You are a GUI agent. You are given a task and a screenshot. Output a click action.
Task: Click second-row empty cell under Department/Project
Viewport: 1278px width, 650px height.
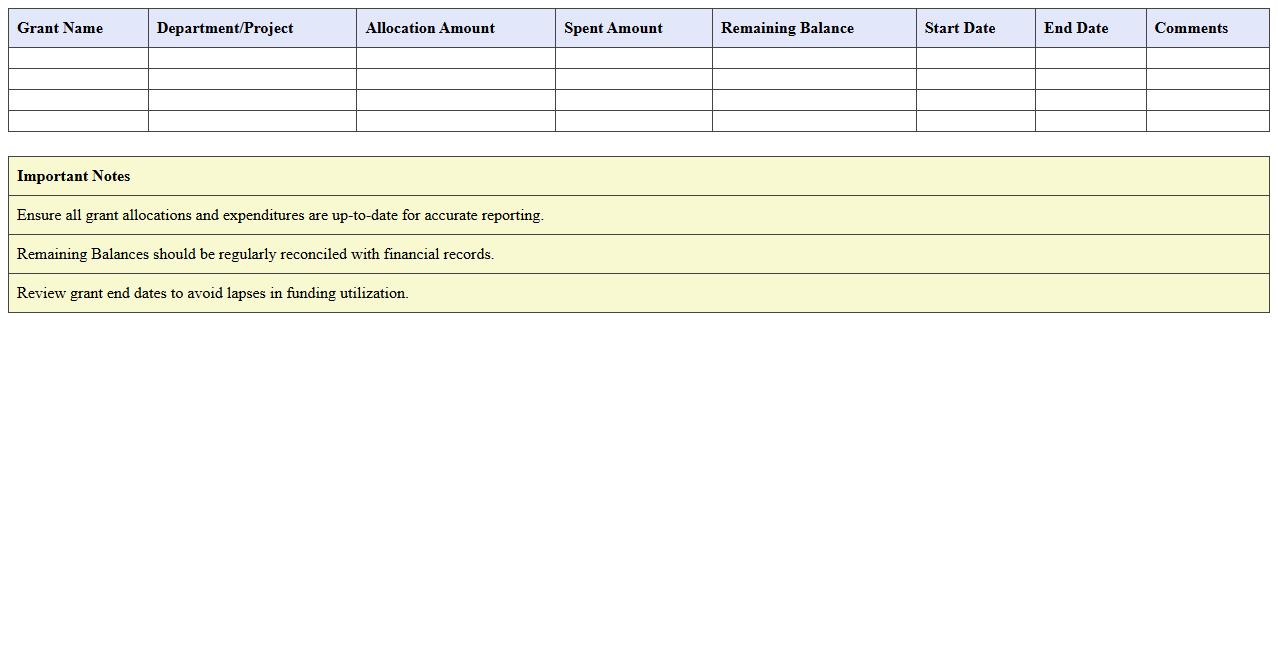(252, 79)
